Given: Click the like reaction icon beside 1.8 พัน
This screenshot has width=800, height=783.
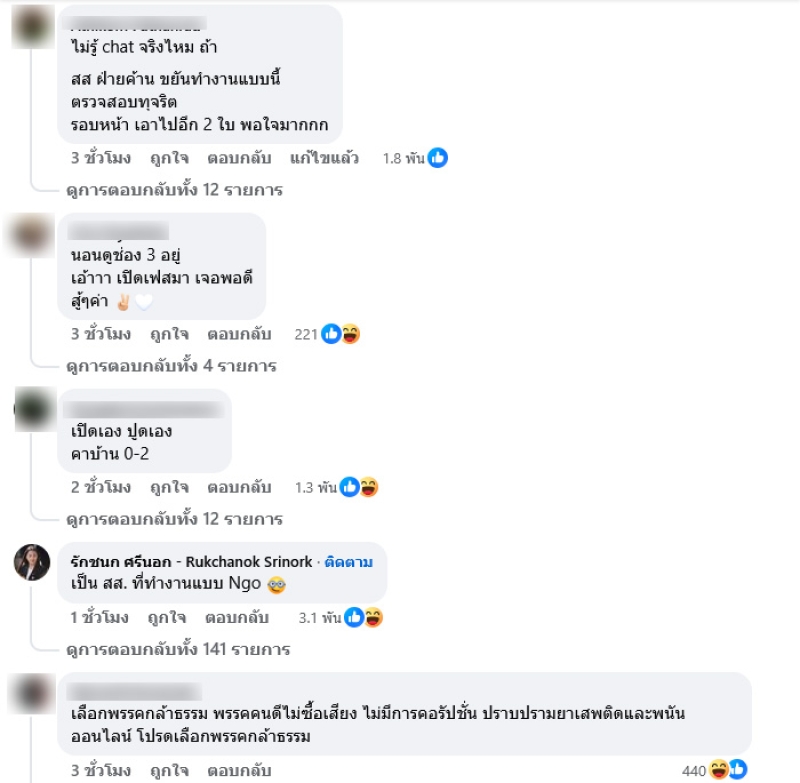Looking at the screenshot, I should pyautogui.click(x=437, y=158).
